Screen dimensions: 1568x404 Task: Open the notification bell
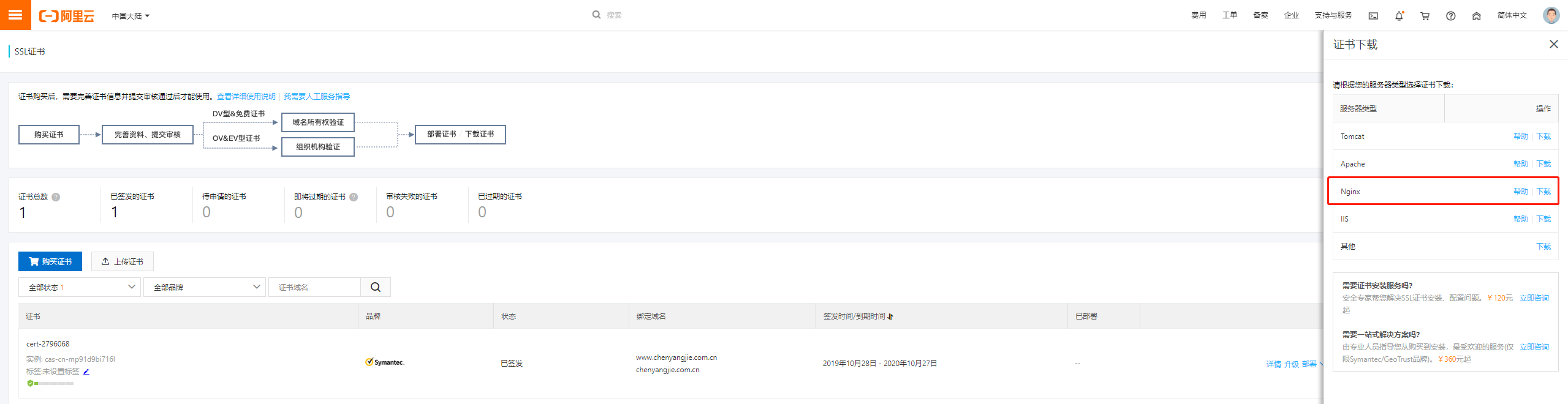[x=1399, y=16]
